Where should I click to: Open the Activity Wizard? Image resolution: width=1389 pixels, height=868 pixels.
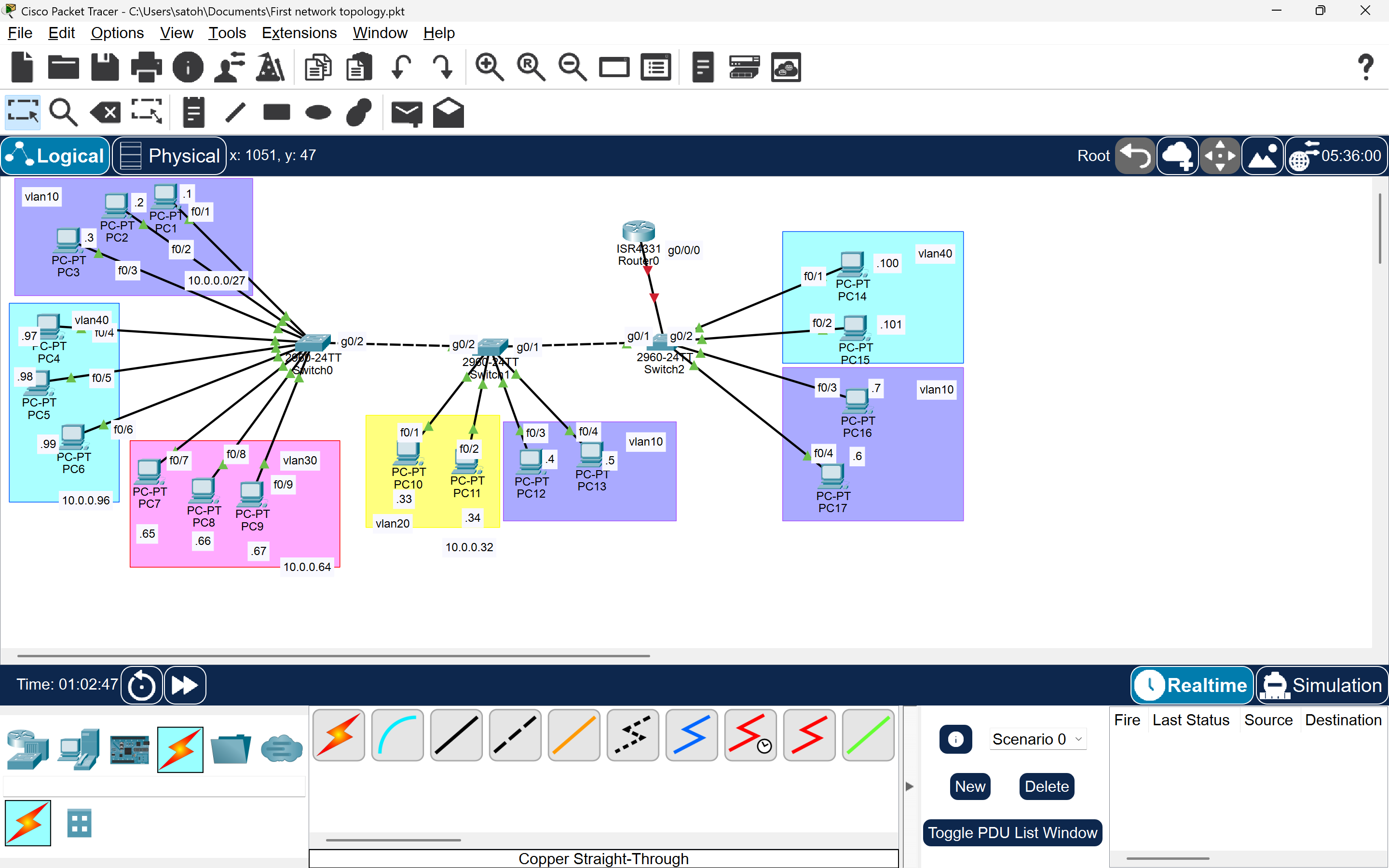click(270, 67)
